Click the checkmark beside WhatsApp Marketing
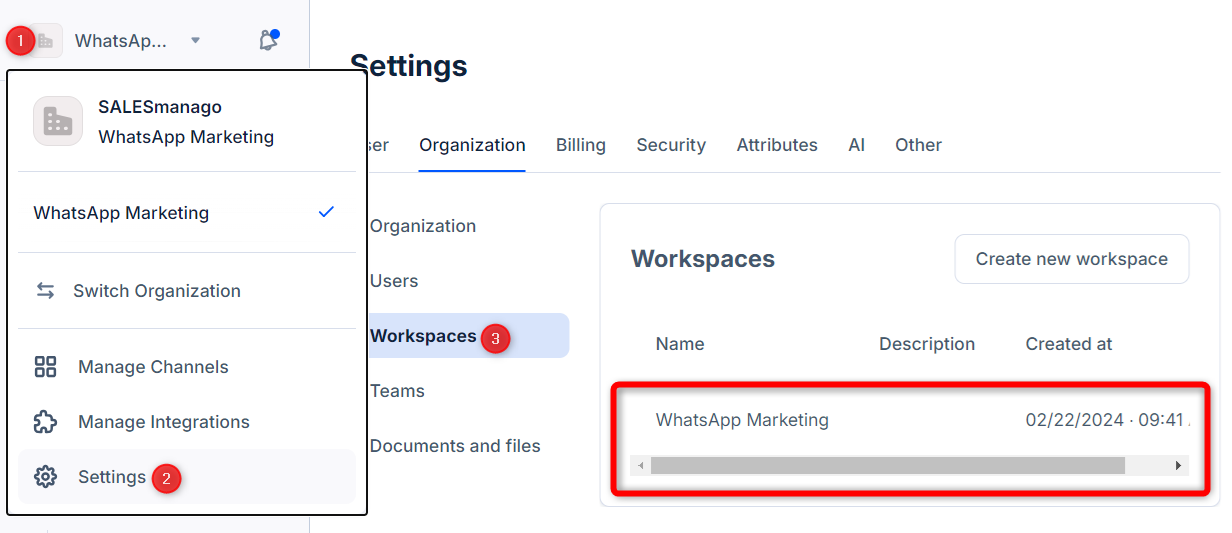The width and height of the screenshot is (1232, 533). pos(326,212)
